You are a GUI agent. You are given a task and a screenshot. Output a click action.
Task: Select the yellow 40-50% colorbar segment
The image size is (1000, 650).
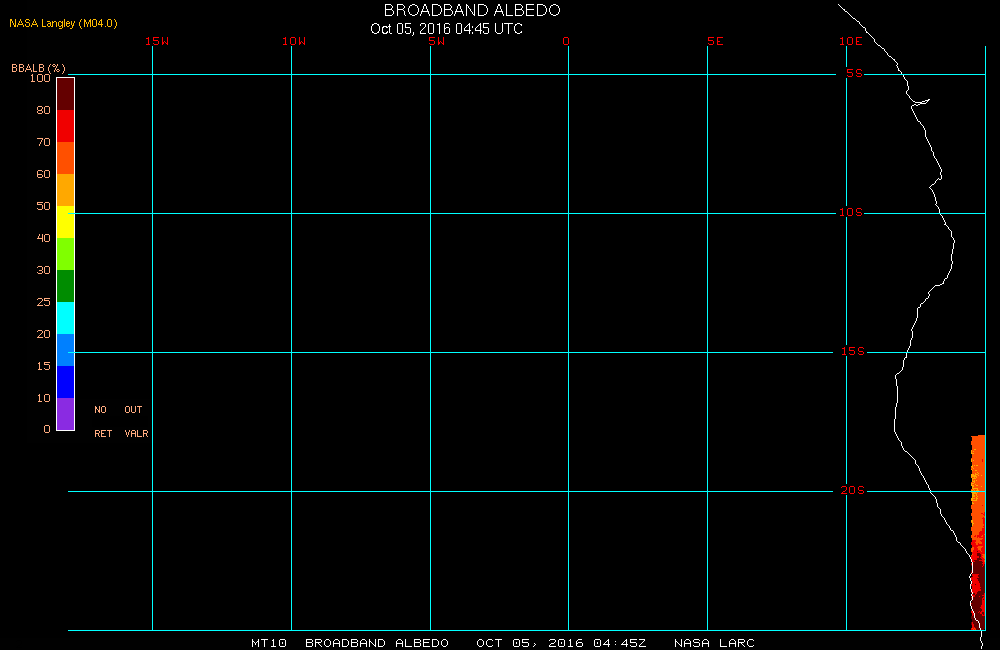[66, 221]
